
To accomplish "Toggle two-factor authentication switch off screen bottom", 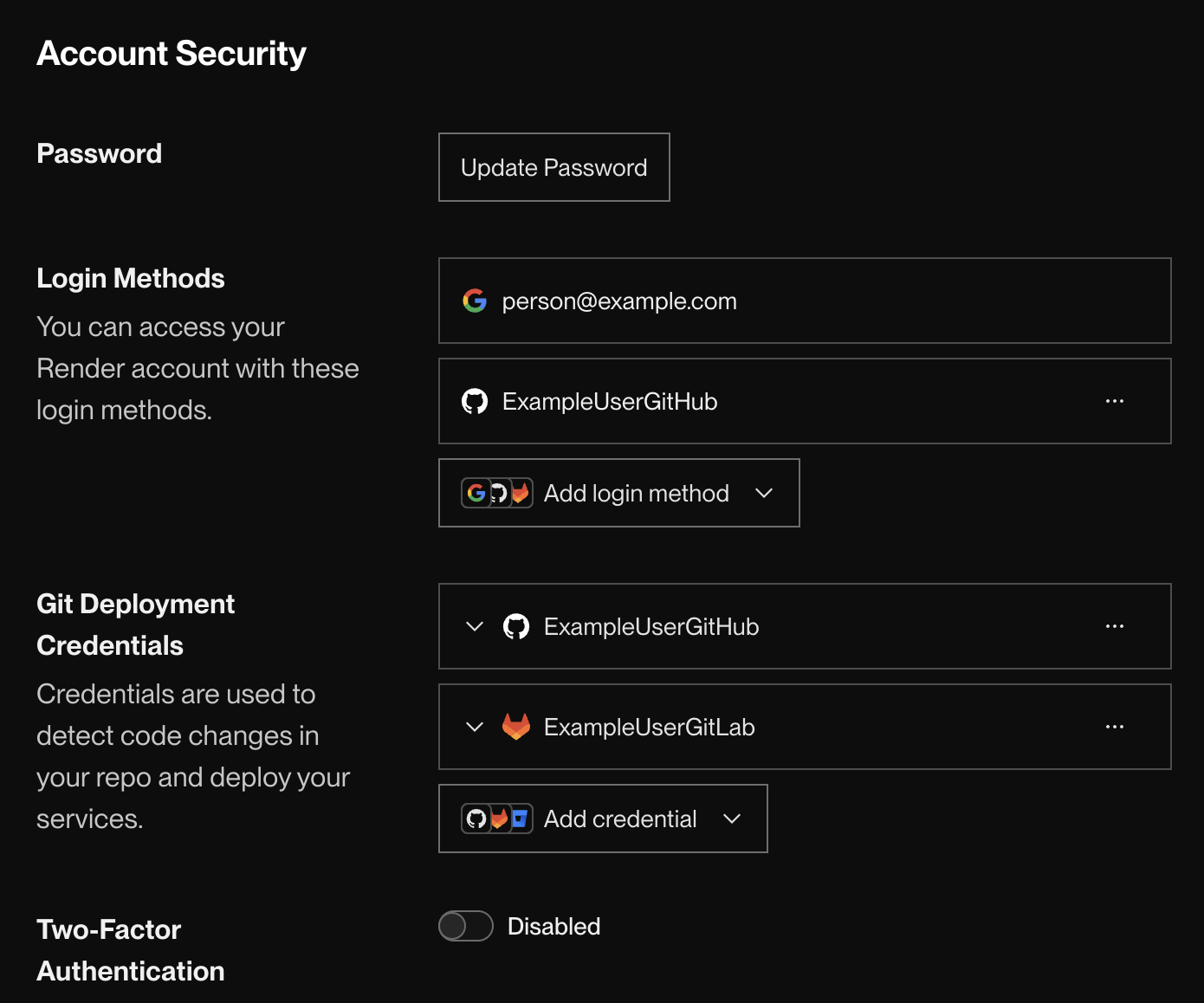I will coord(465,926).
